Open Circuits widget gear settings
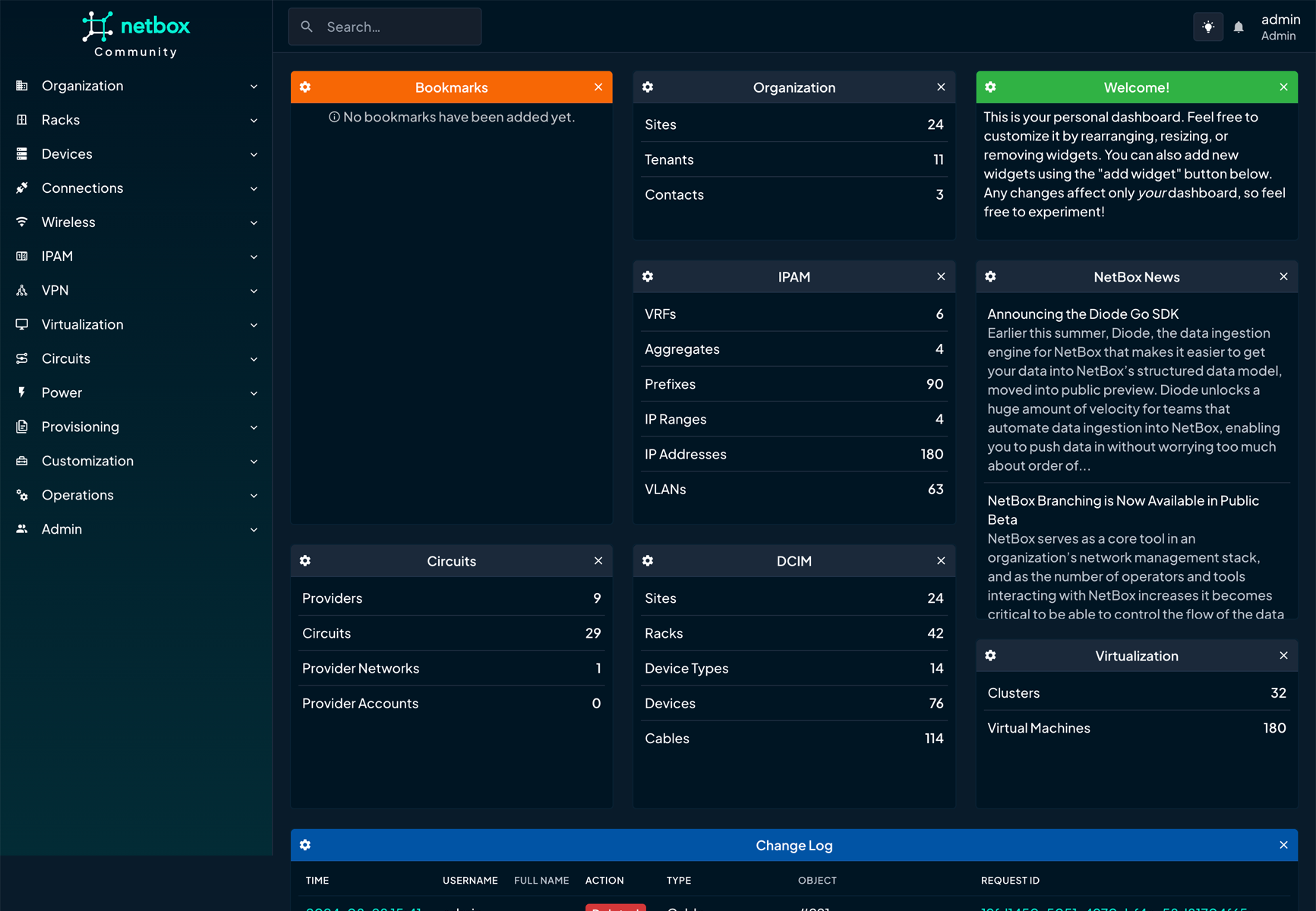 coord(305,560)
